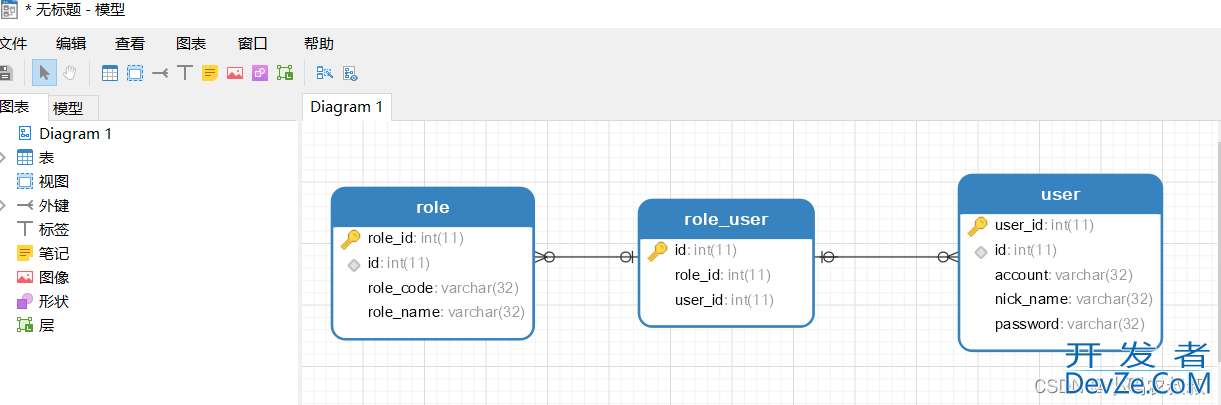Select the purple shape tool

coord(260,73)
